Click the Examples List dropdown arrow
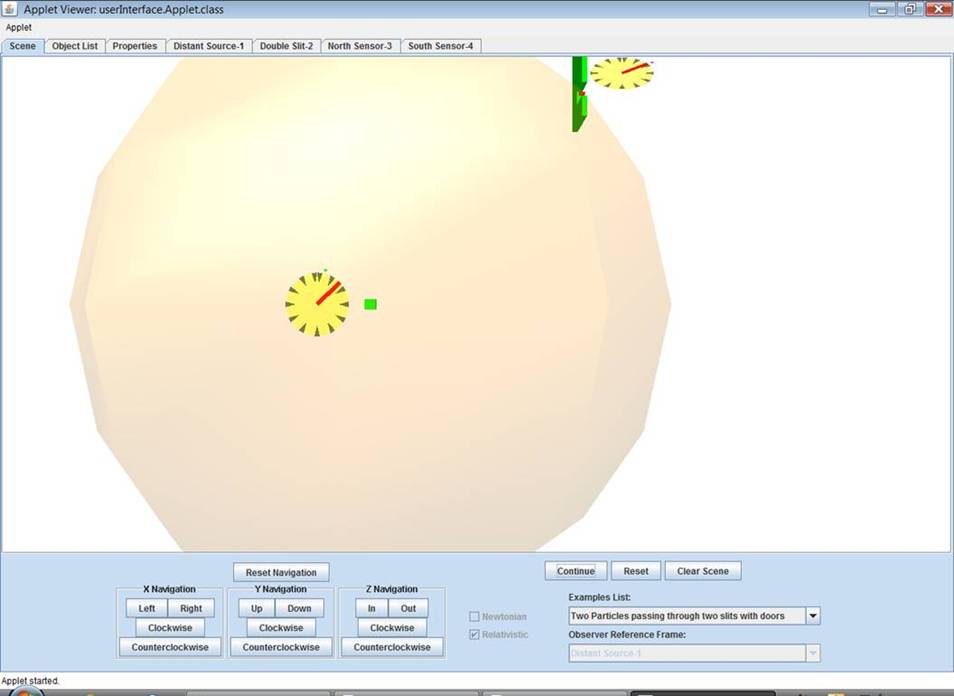This screenshot has height=696, width=954. click(812, 616)
